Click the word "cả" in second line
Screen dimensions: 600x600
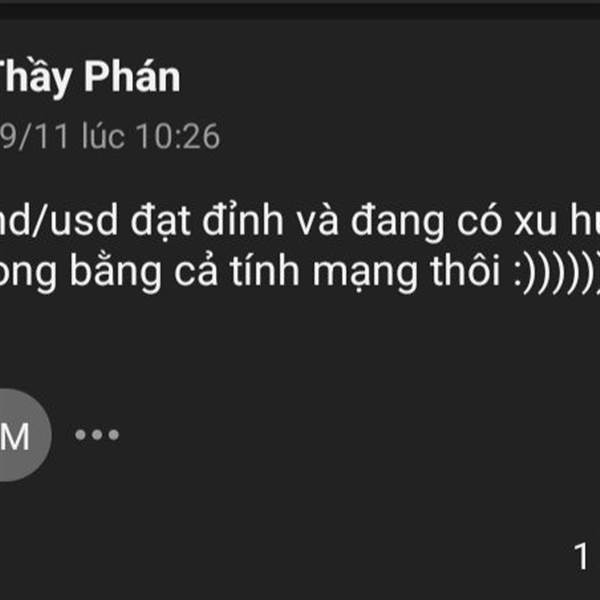(196, 269)
